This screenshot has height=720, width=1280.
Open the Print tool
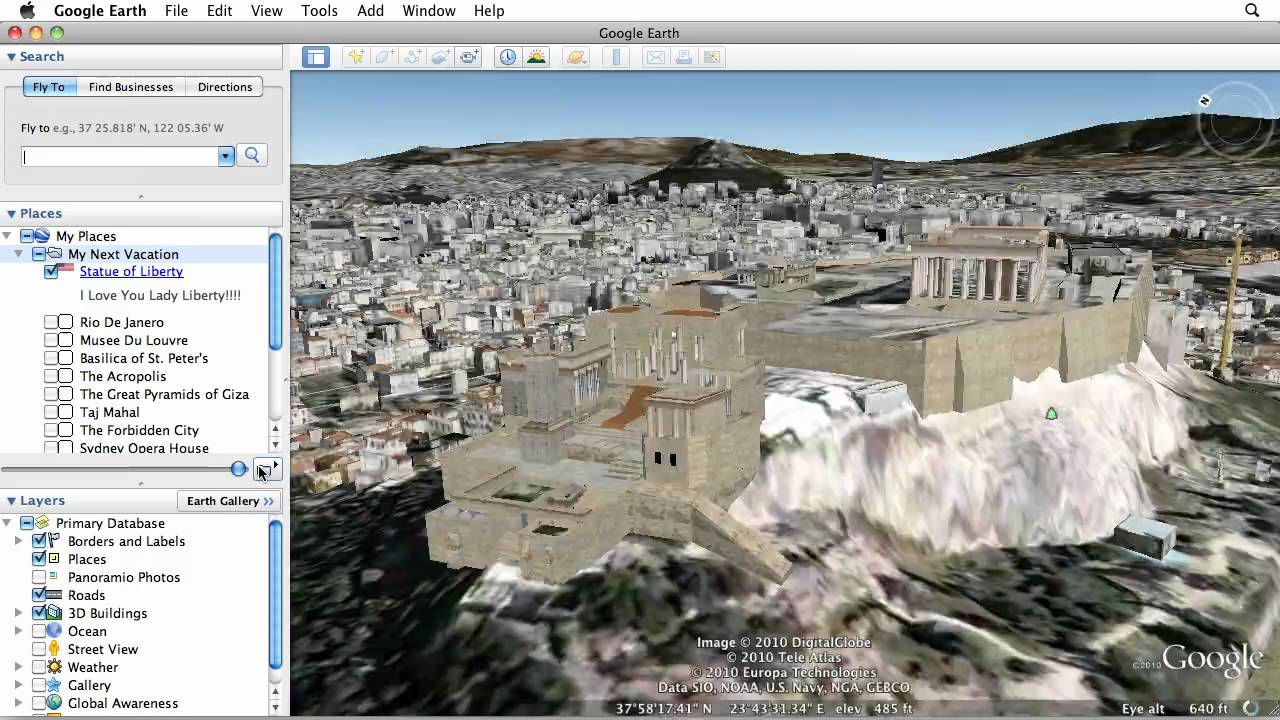pyautogui.click(x=684, y=57)
